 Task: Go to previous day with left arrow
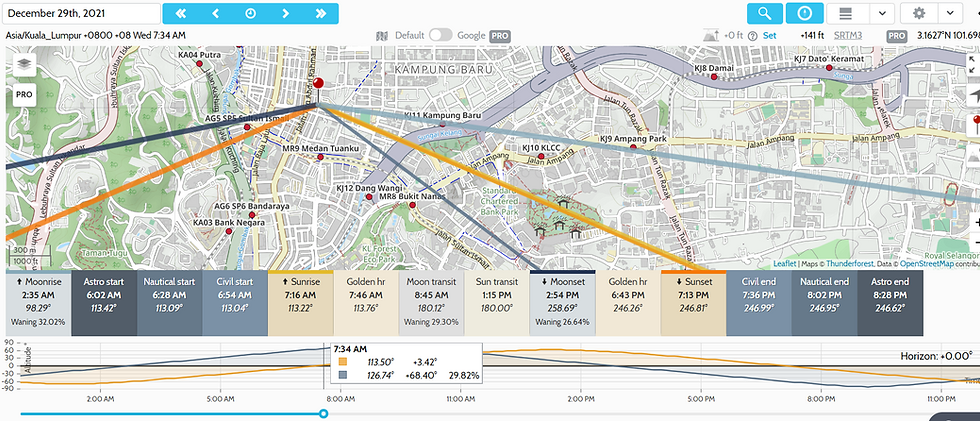[x=216, y=13]
